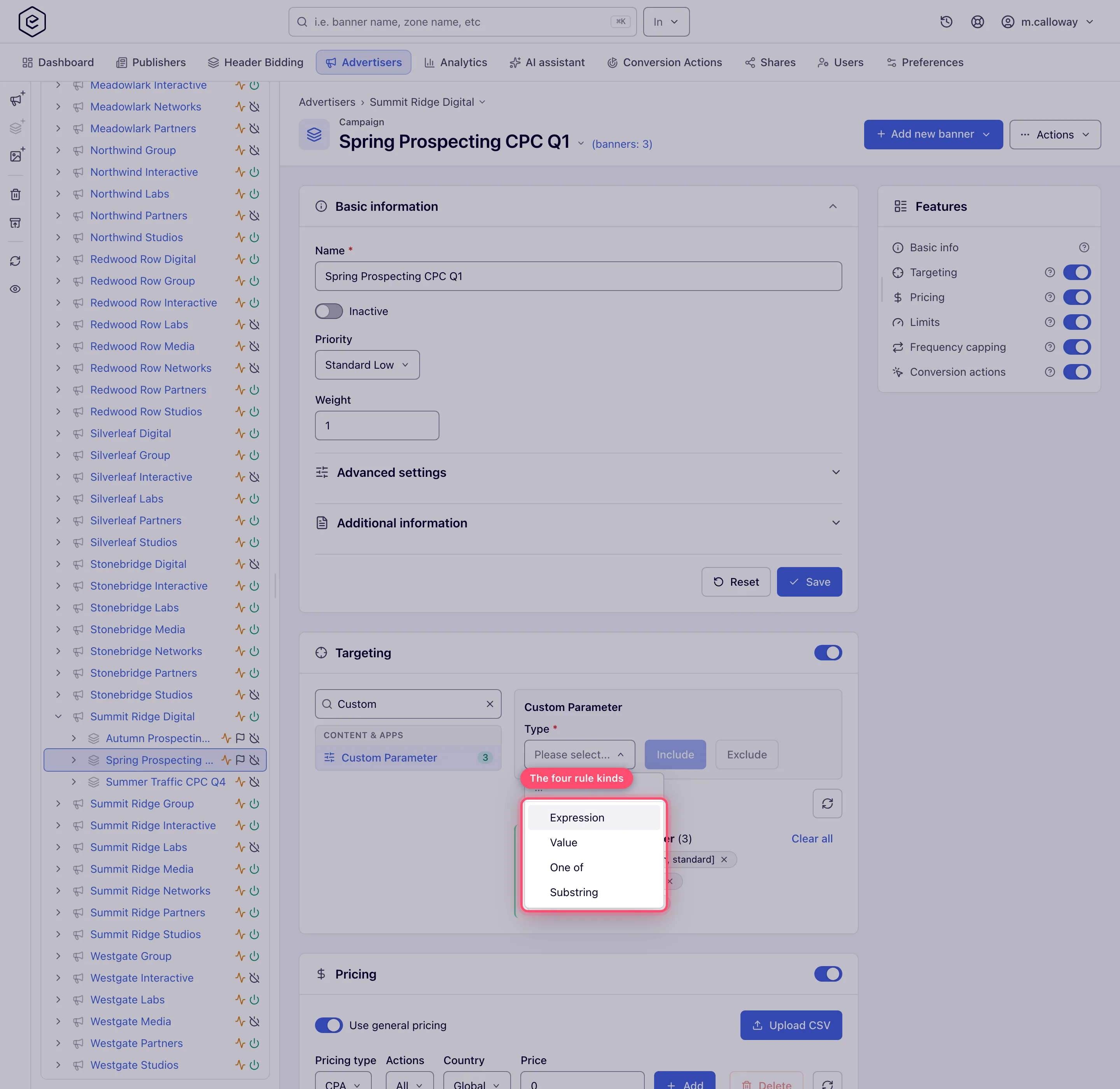This screenshot has width=1120, height=1089.
Task: Open the Header Bidding tab
Action: click(255, 62)
